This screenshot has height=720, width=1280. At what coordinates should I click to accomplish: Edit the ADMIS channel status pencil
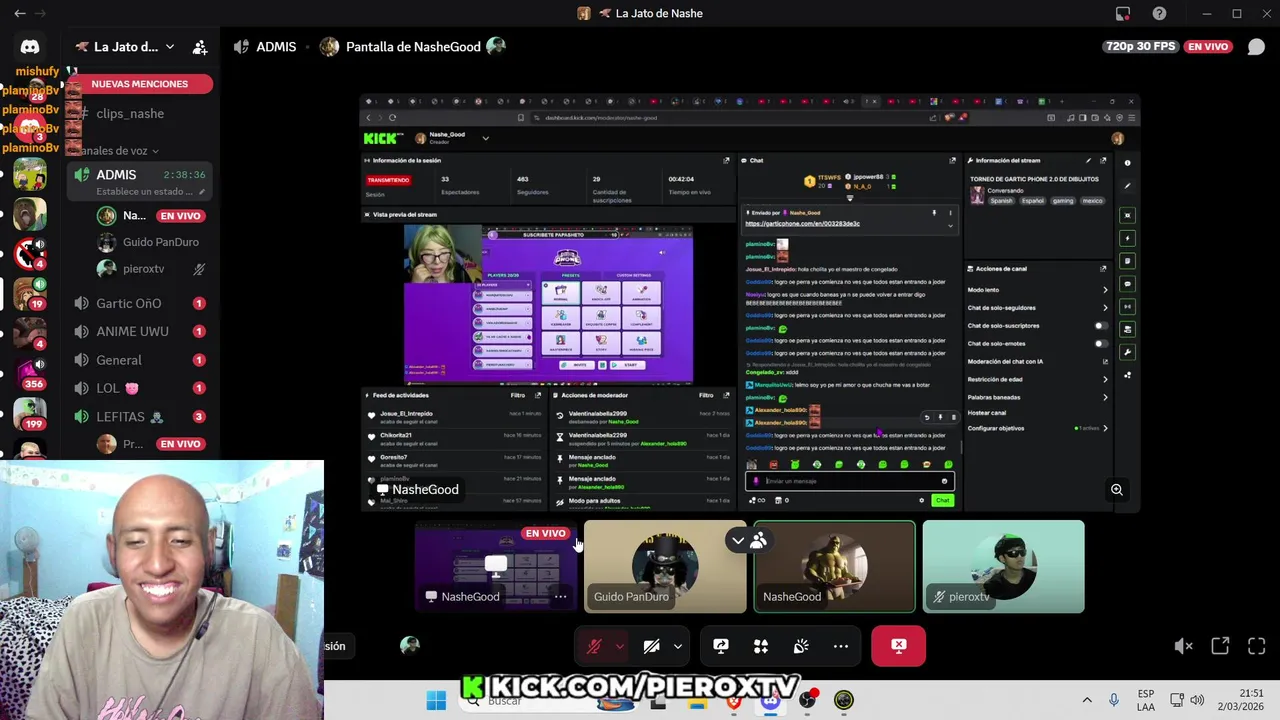(202, 192)
